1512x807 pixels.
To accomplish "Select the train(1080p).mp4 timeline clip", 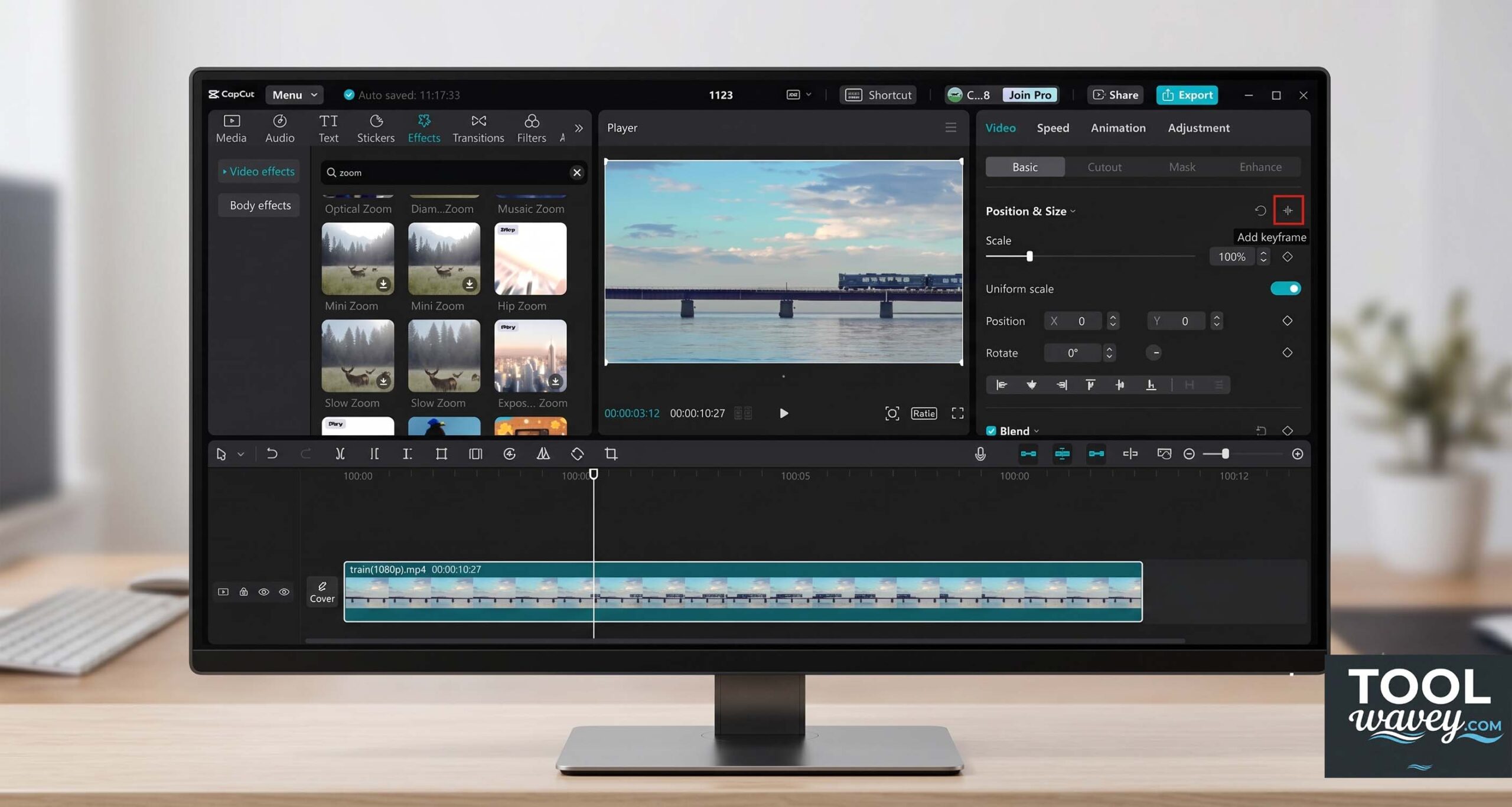I will point(743,592).
